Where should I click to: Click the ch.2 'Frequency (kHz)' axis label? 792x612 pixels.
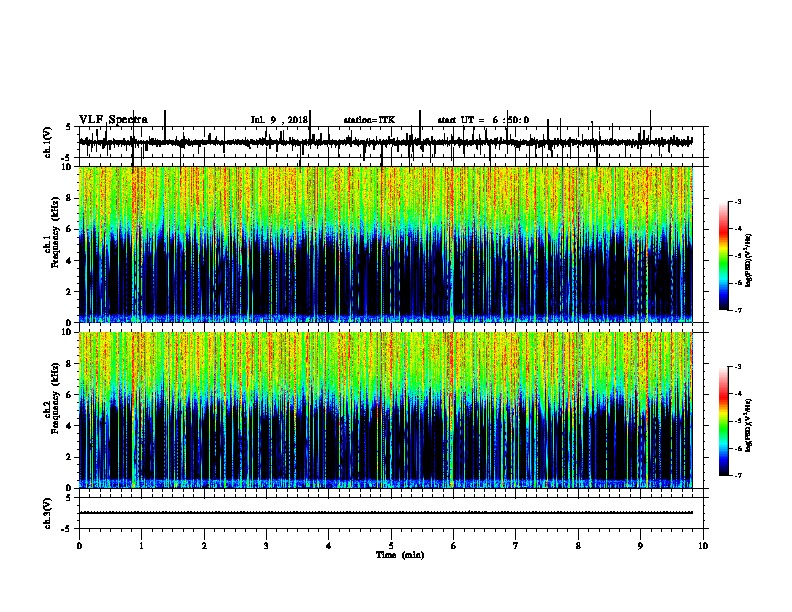[55, 398]
